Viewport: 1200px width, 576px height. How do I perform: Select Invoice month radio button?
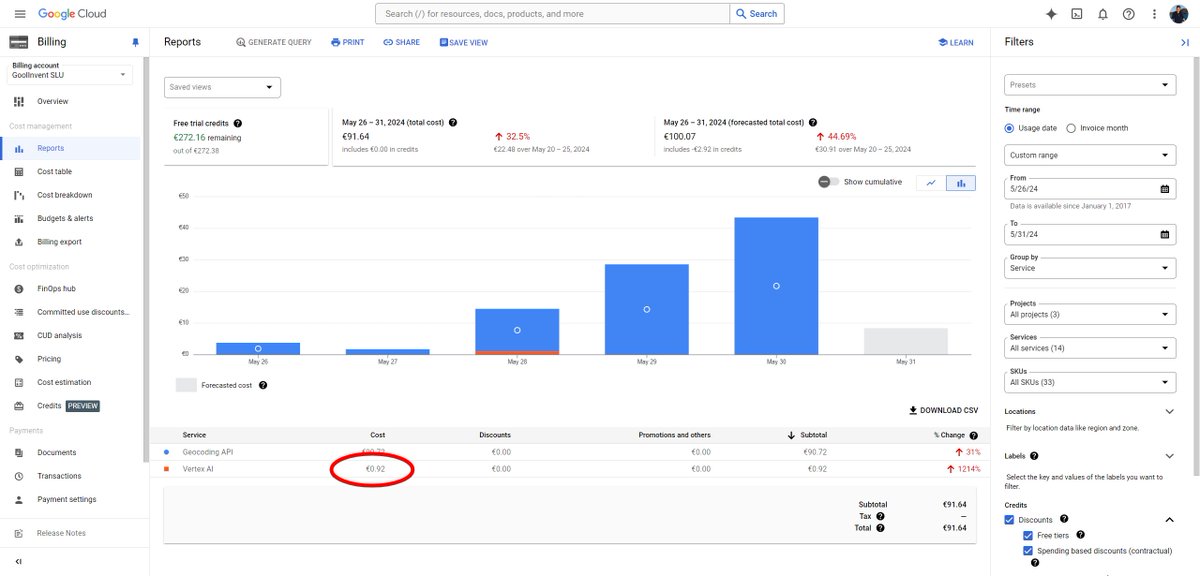pyautogui.click(x=1071, y=128)
